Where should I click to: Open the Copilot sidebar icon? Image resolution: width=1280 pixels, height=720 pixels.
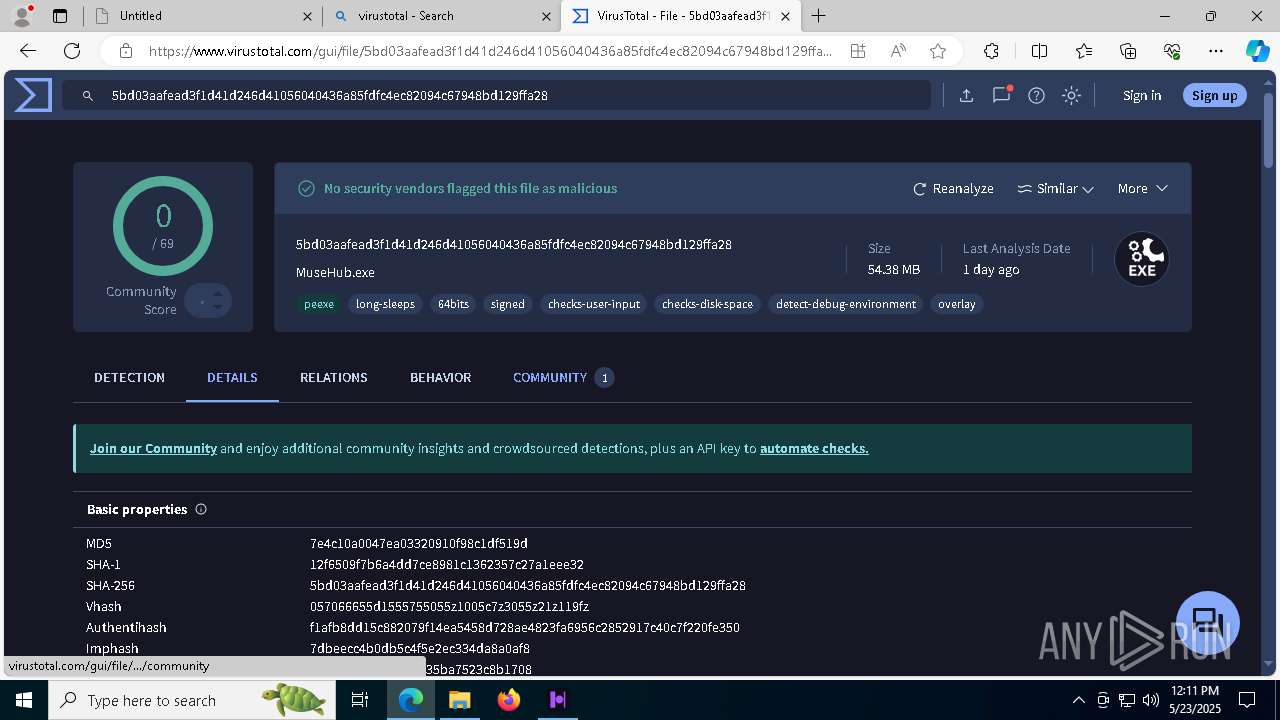[1257, 51]
